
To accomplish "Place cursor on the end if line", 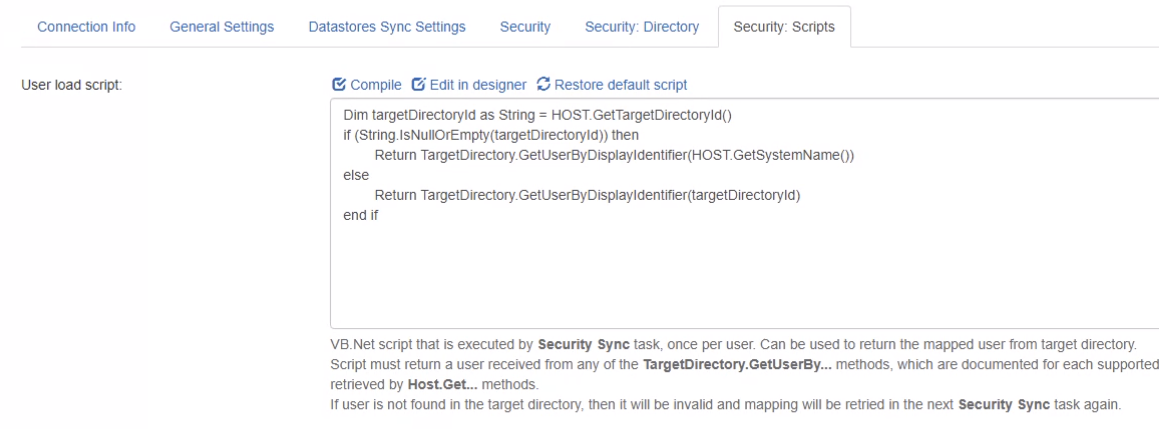I will click(x=360, y=215).
